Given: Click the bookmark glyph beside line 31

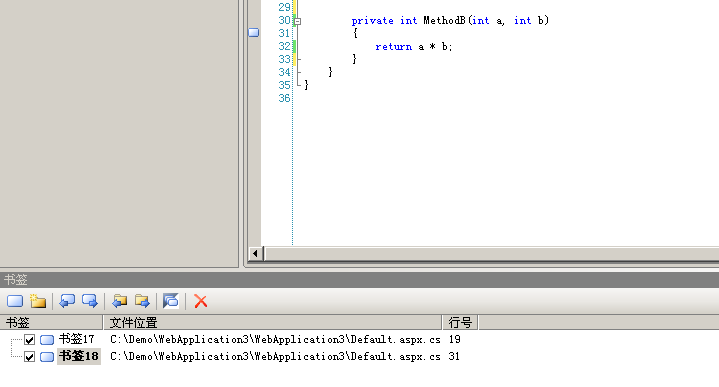Looking at the screenshot, I should (254, 33).
